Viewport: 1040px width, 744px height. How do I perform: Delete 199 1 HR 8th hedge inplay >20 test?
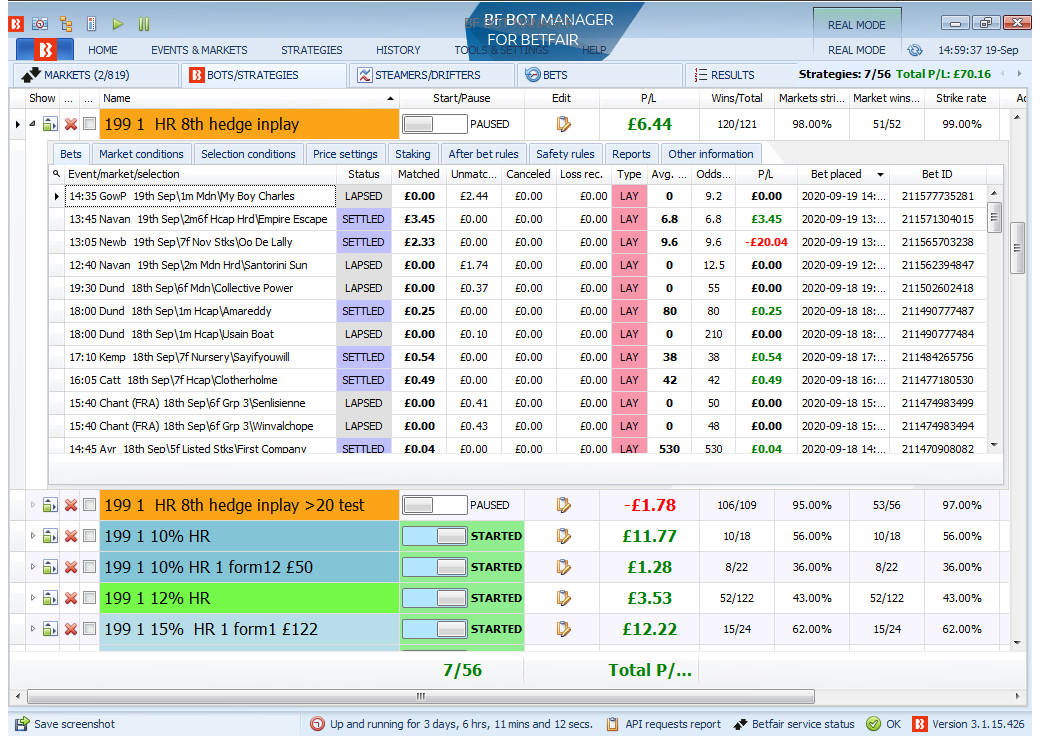71,505
